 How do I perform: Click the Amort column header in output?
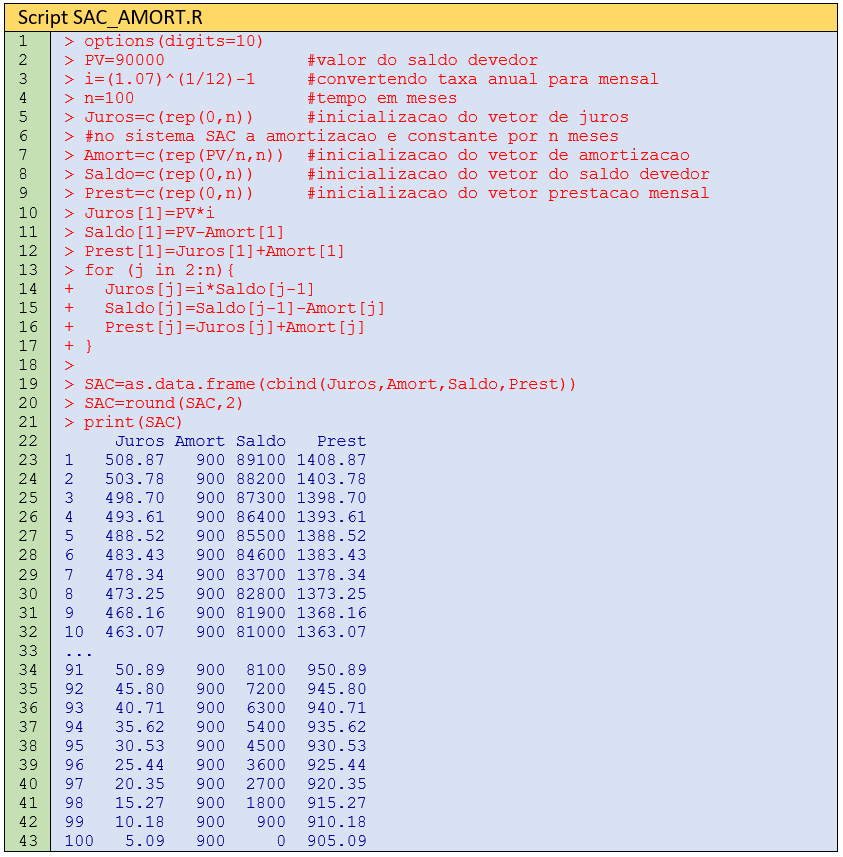(200, 441)
